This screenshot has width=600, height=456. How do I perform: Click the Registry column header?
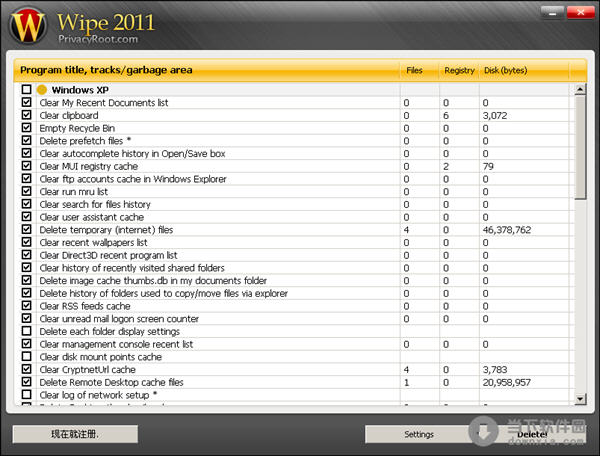click(459, 70)
